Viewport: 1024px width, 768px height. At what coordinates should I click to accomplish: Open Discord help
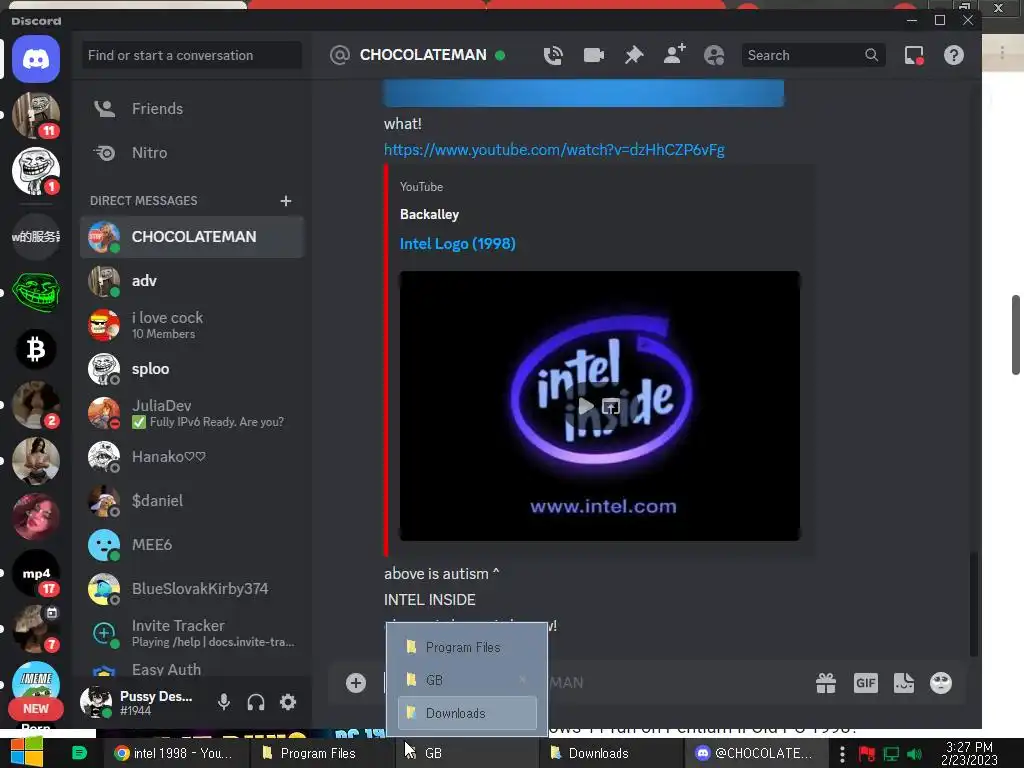click(953, 56)
